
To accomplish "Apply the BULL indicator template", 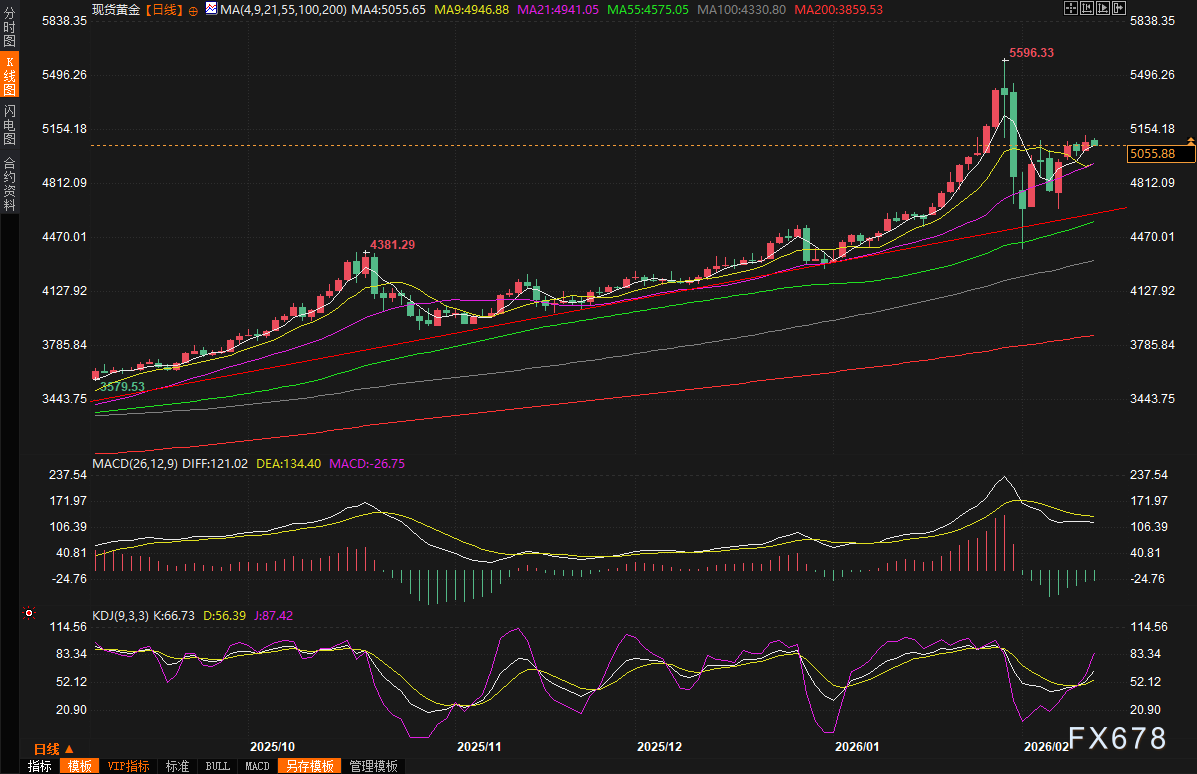I will click(x=216, y=766).
